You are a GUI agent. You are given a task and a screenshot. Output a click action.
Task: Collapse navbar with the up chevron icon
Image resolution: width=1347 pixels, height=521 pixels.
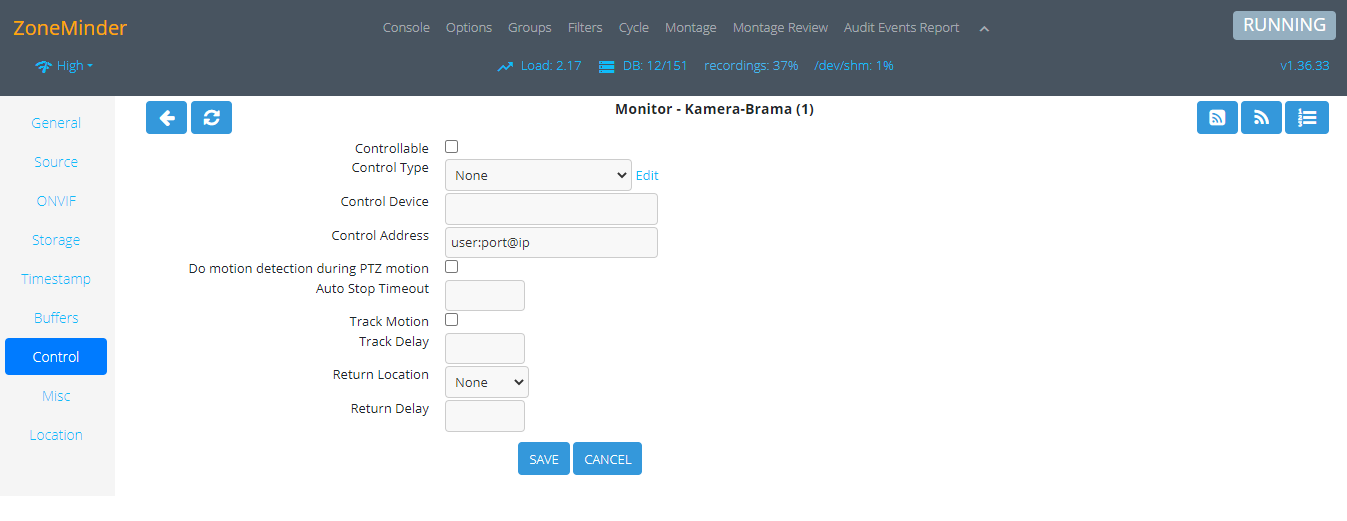[x=984, y=28]
